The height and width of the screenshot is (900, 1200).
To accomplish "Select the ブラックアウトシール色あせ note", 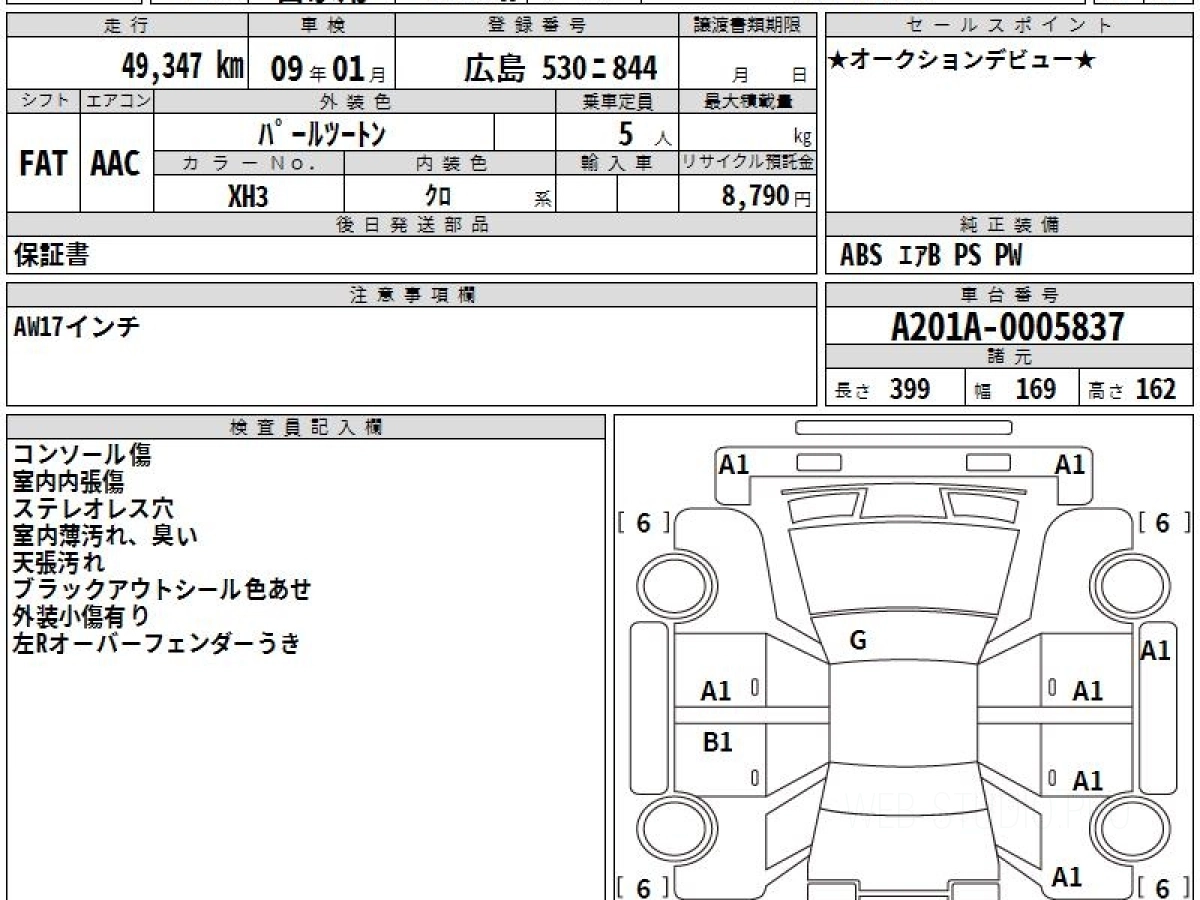I will coord(162,590).
